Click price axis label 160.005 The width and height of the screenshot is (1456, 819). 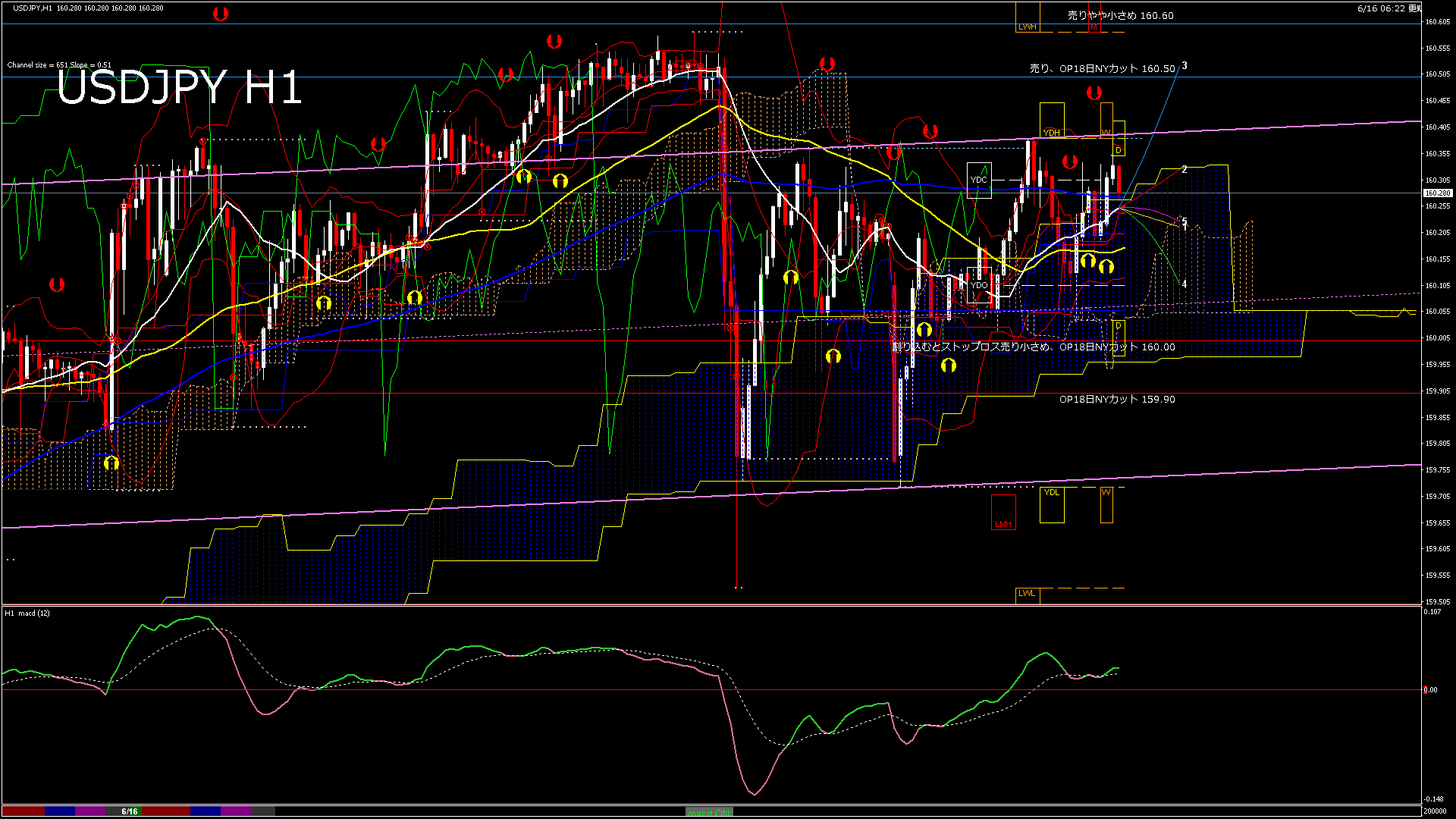(1437, 338)
